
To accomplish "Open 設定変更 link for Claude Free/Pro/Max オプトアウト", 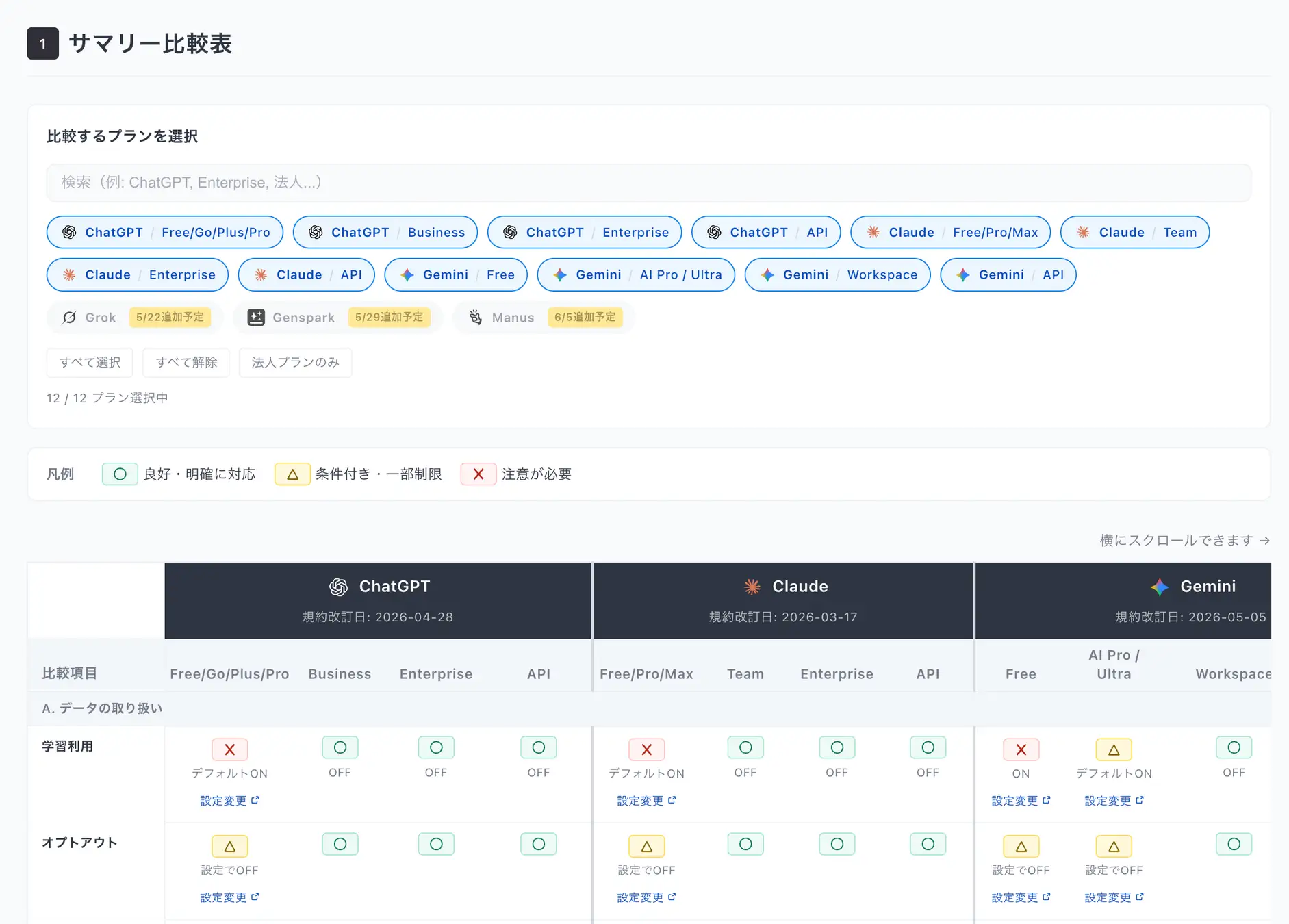I will tap(647, 897).
